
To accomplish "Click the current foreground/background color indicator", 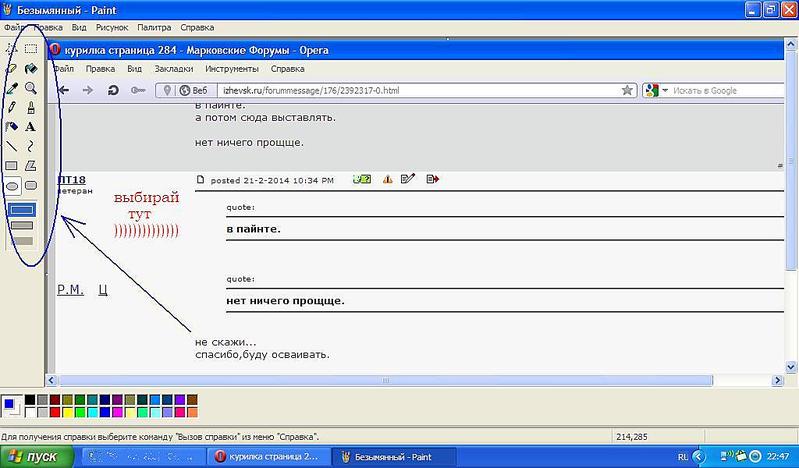I will [x=11, y=406].
